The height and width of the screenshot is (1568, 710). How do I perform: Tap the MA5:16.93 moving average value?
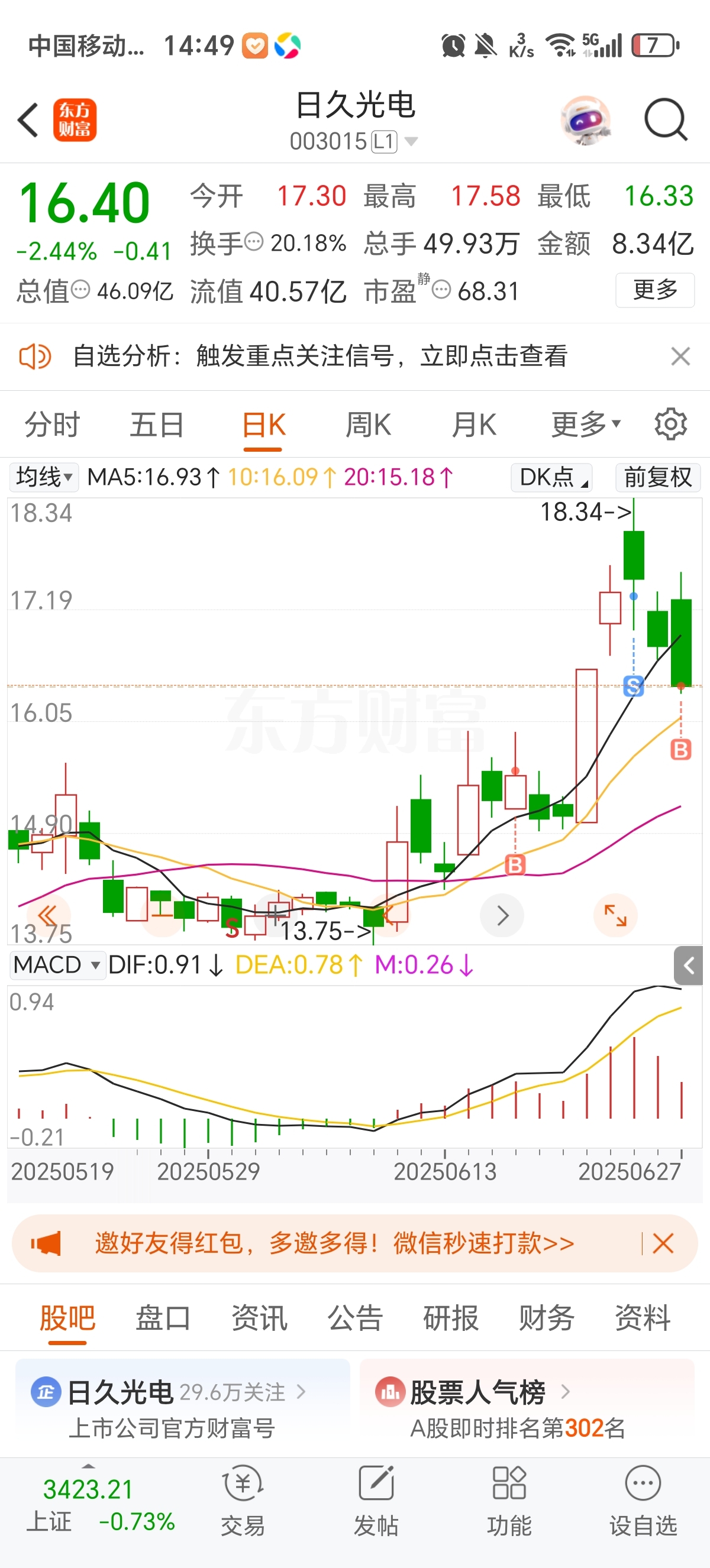(x=153, y=477)
